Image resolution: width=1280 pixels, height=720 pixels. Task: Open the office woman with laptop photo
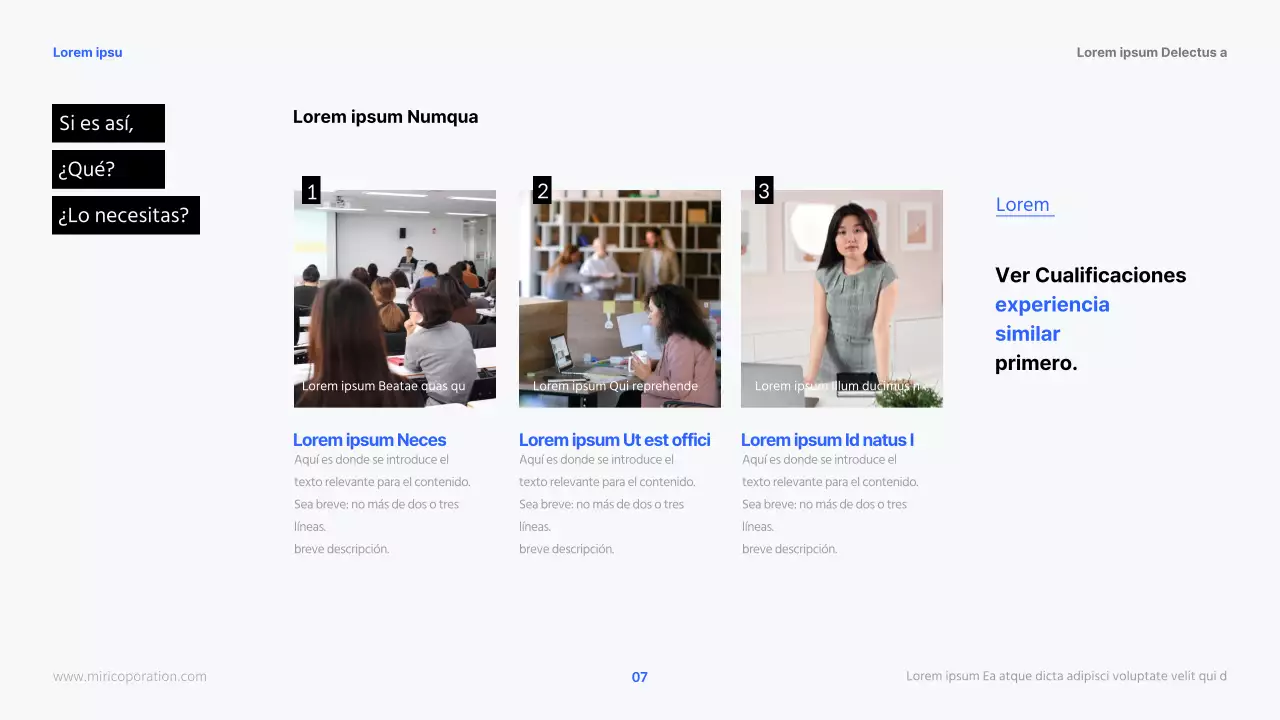[619, 298]
